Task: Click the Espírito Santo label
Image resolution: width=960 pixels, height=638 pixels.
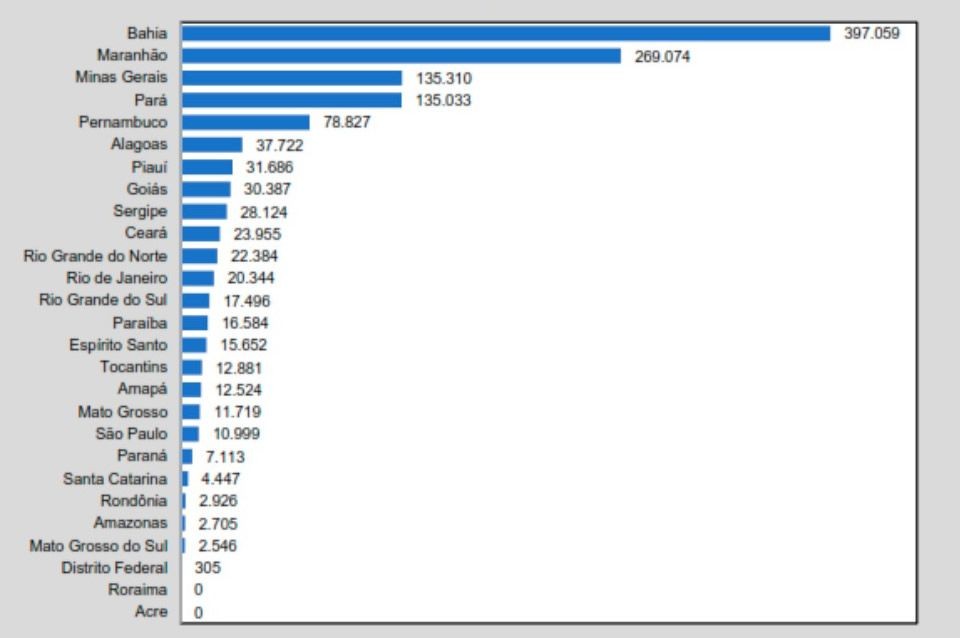Action: click(x=118, y=345)
